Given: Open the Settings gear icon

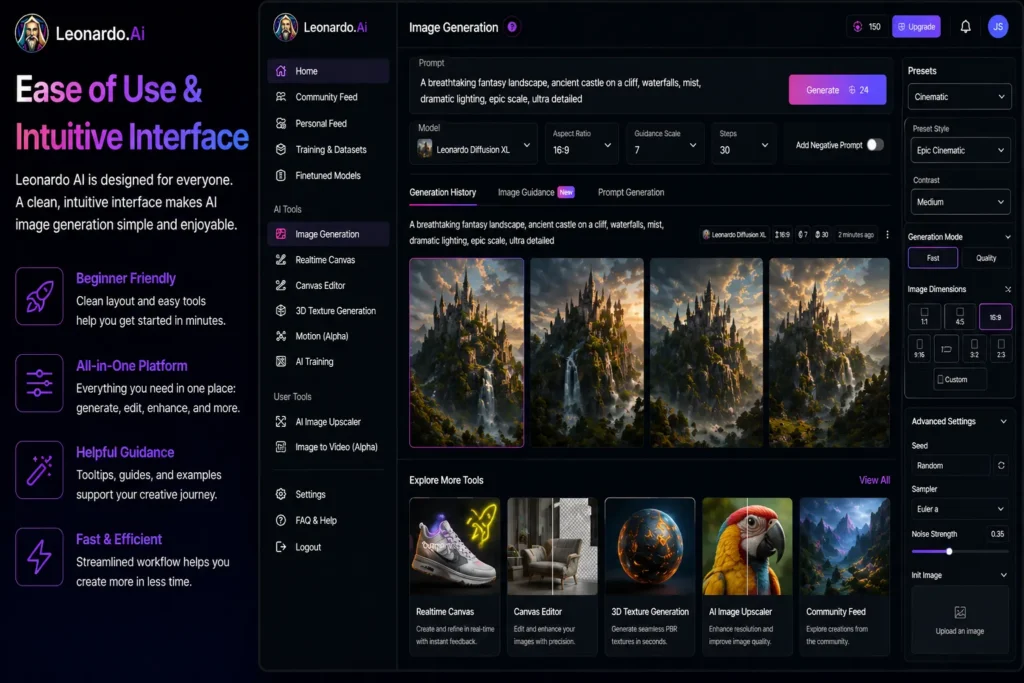Looking at the screenshot, I should click(x=281, y=494).
